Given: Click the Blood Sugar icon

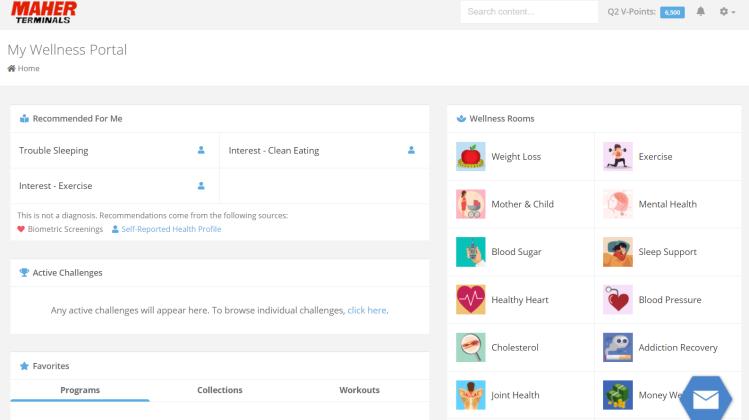Looking at the screenshot, I should click(x=470, y=252).
